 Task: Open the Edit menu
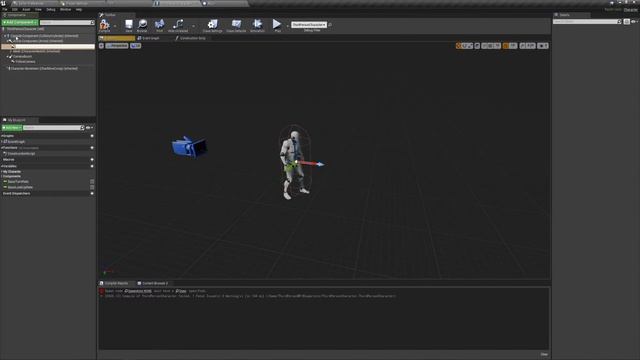click(14, 9)
